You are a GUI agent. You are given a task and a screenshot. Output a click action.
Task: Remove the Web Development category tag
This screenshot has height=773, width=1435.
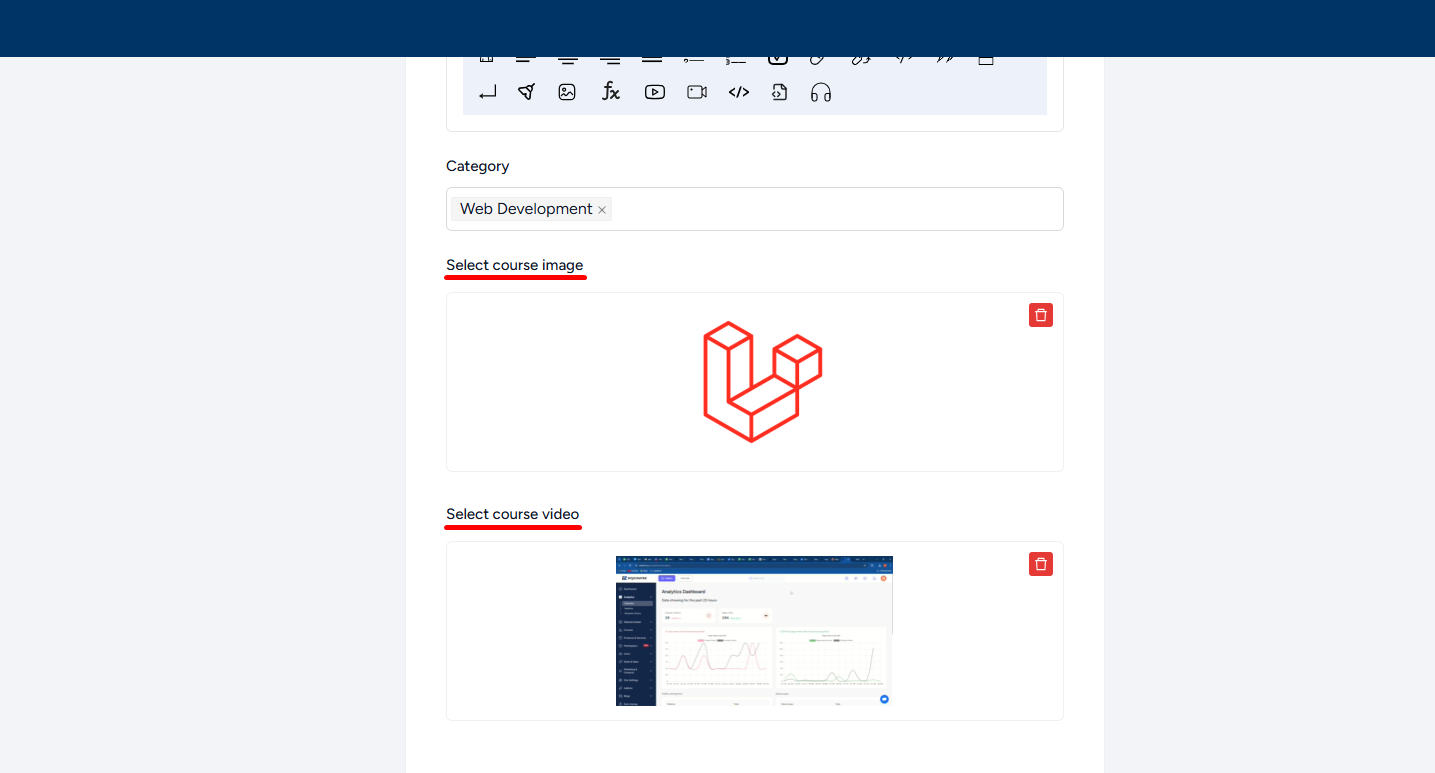click(x=602, y=210)
